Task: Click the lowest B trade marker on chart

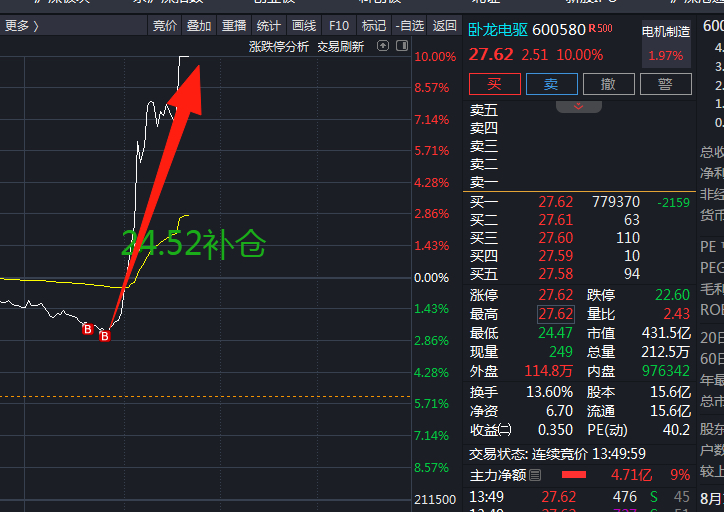Action: coord(104,336)
